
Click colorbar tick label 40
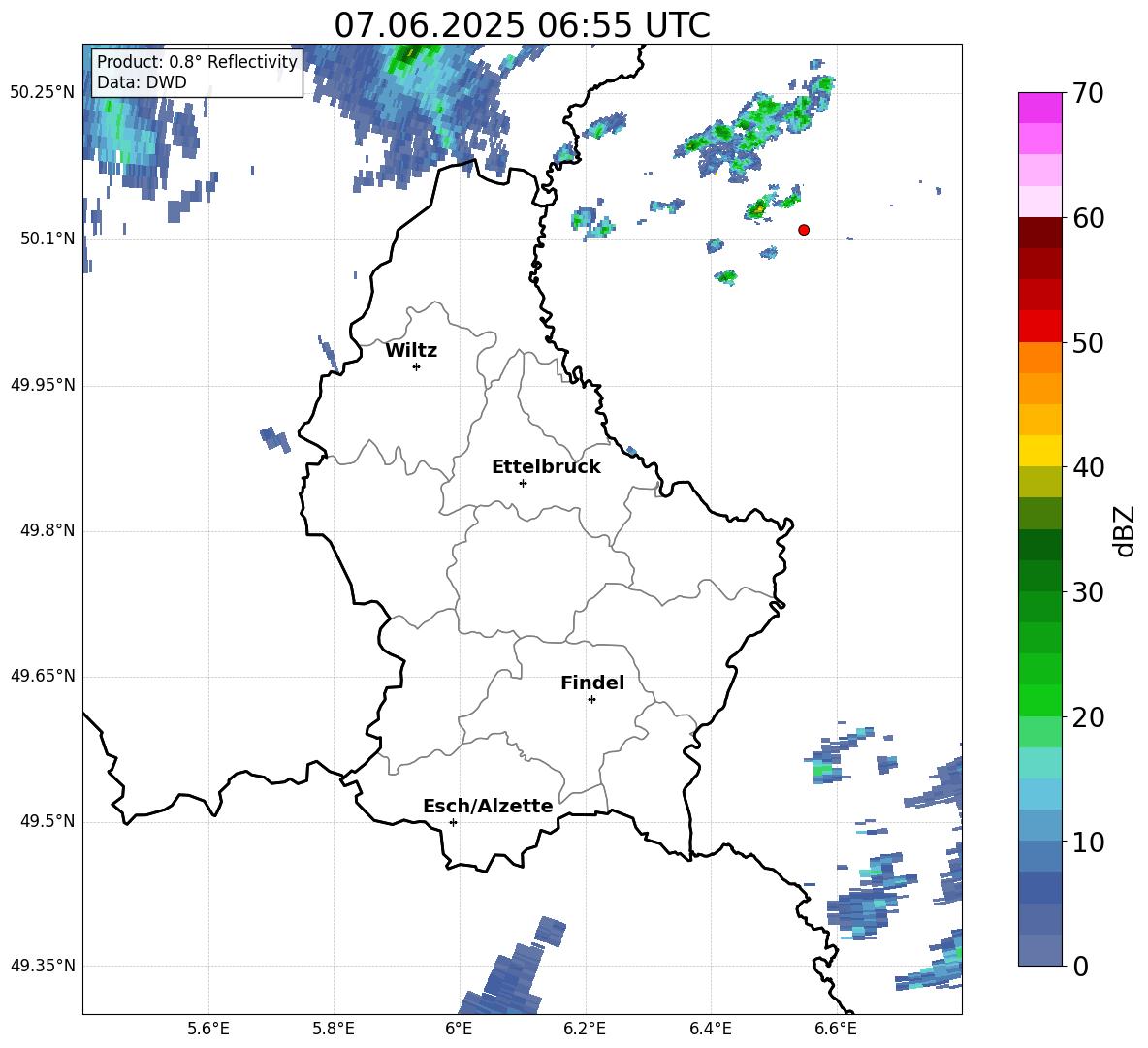1088,467
